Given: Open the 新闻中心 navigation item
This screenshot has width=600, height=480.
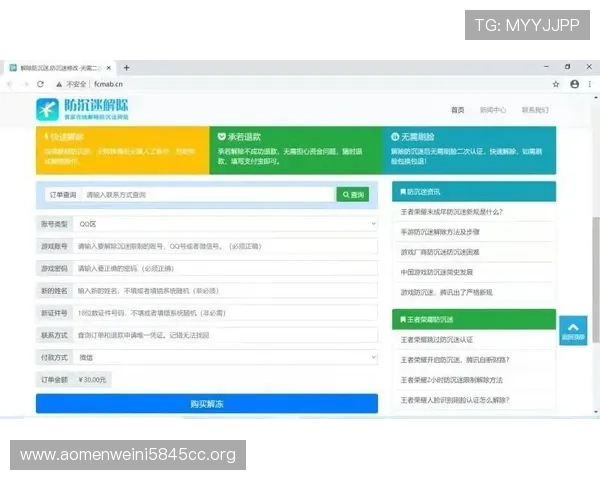Looking at the screenshot, I should click(x=493, y=110).
